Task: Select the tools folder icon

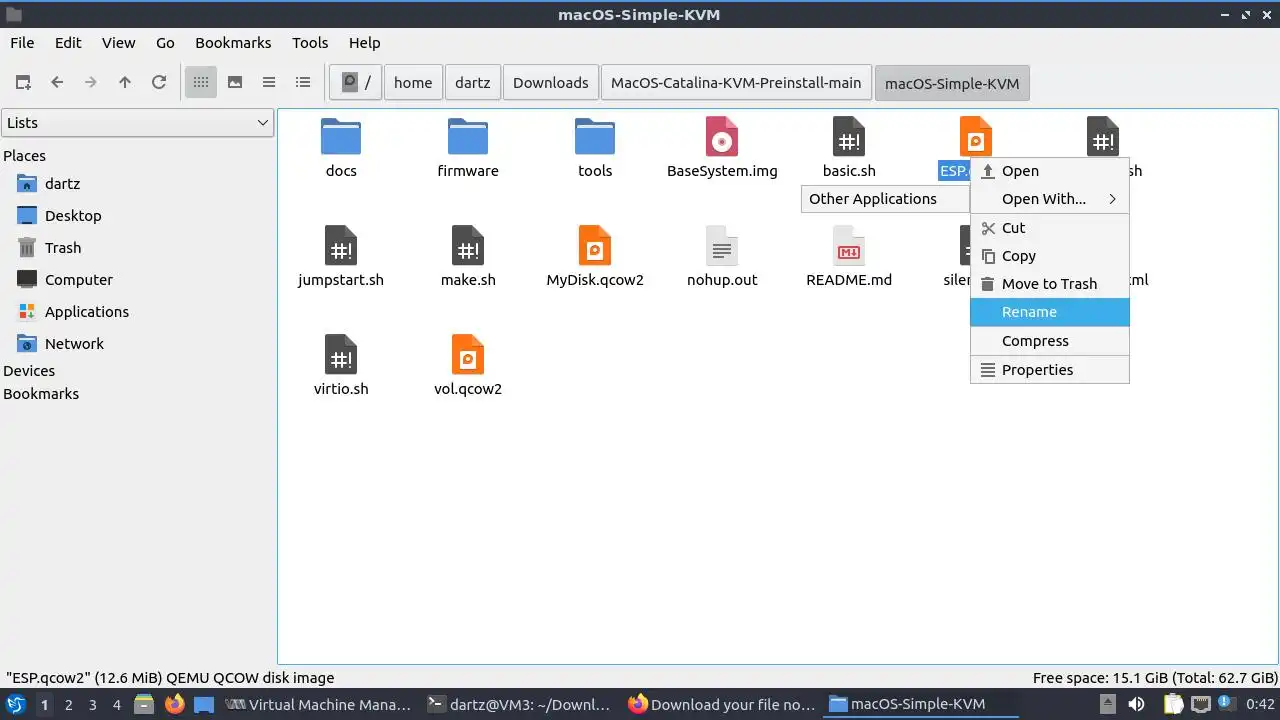Action: pyautogui.click(x=595, y=137)
